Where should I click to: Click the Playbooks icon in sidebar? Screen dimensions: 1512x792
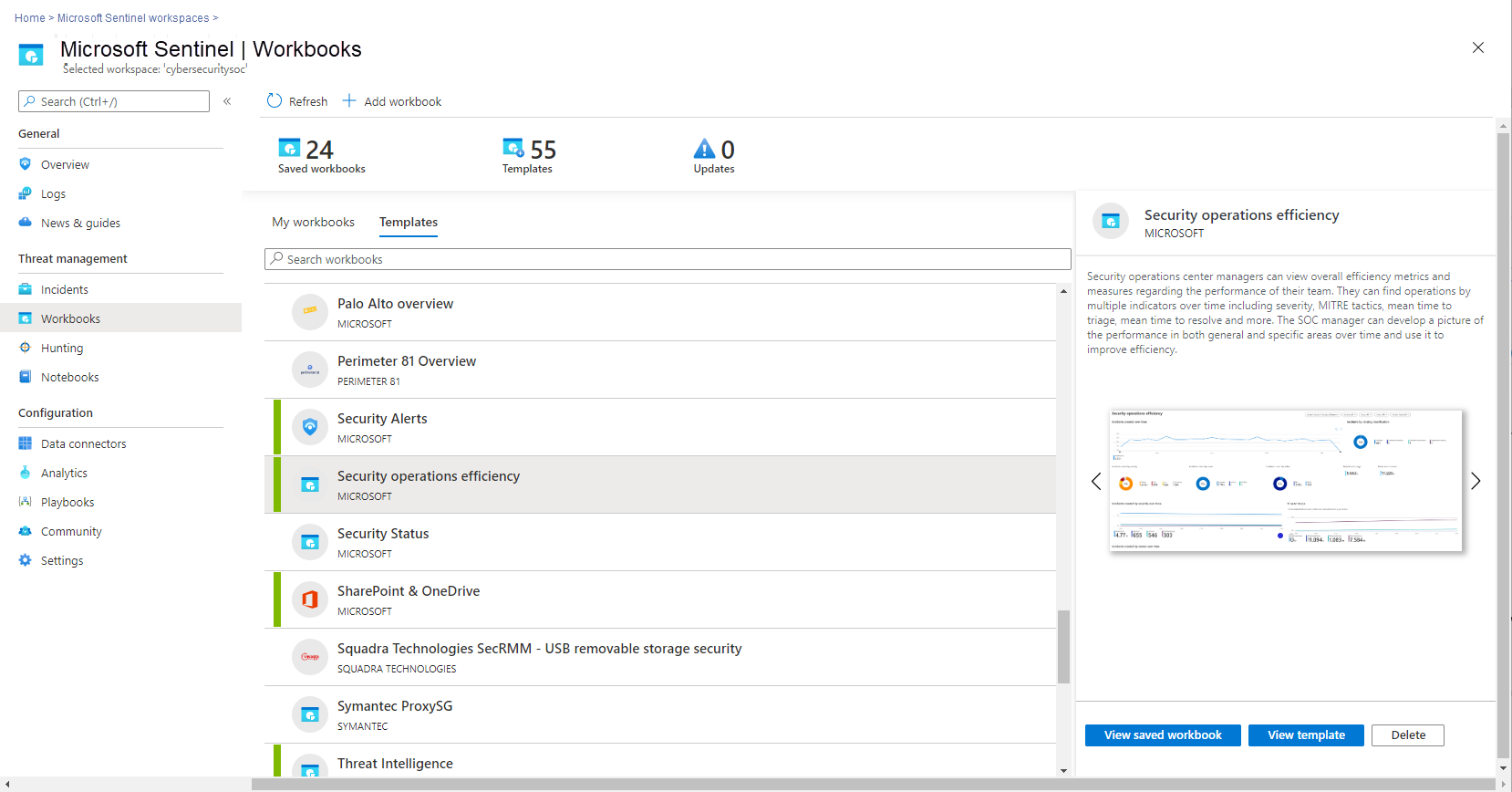pos(26,502)
